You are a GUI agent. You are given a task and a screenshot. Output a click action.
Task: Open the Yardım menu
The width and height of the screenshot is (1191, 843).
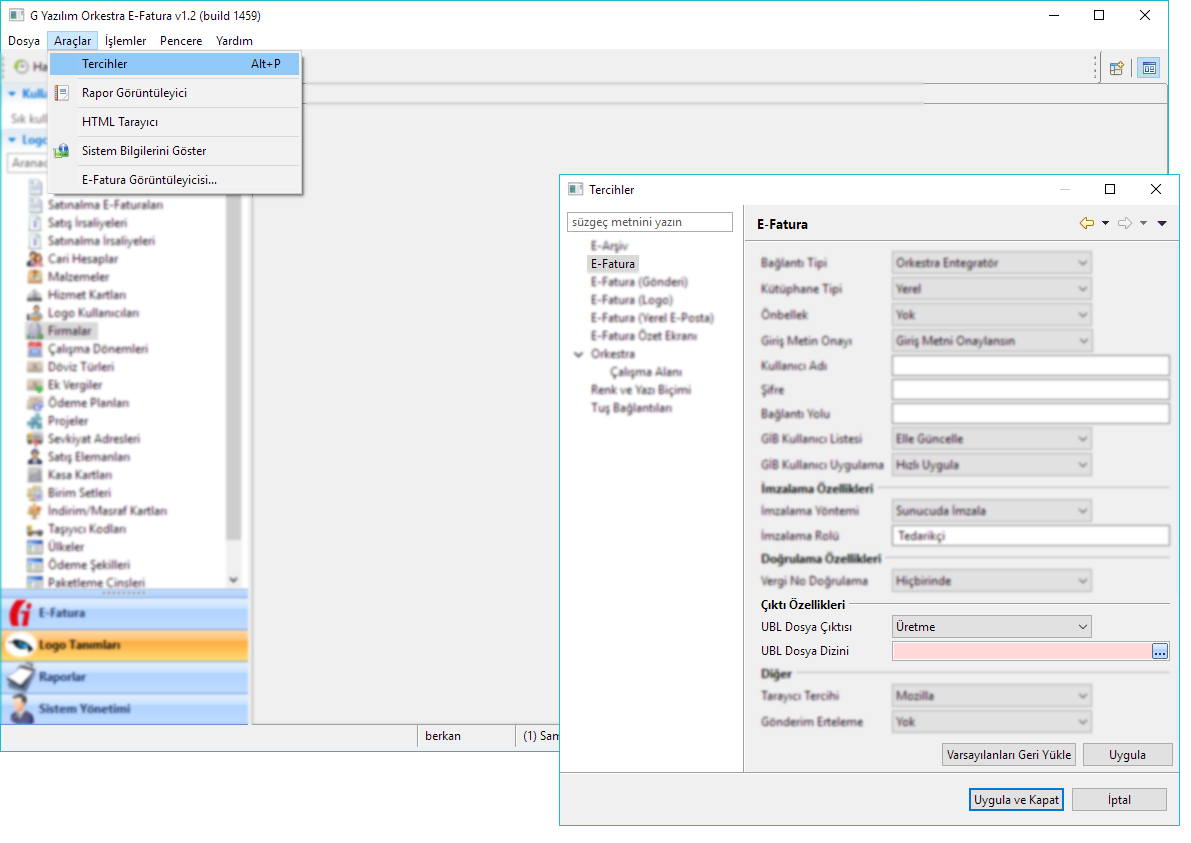point(234,41)
